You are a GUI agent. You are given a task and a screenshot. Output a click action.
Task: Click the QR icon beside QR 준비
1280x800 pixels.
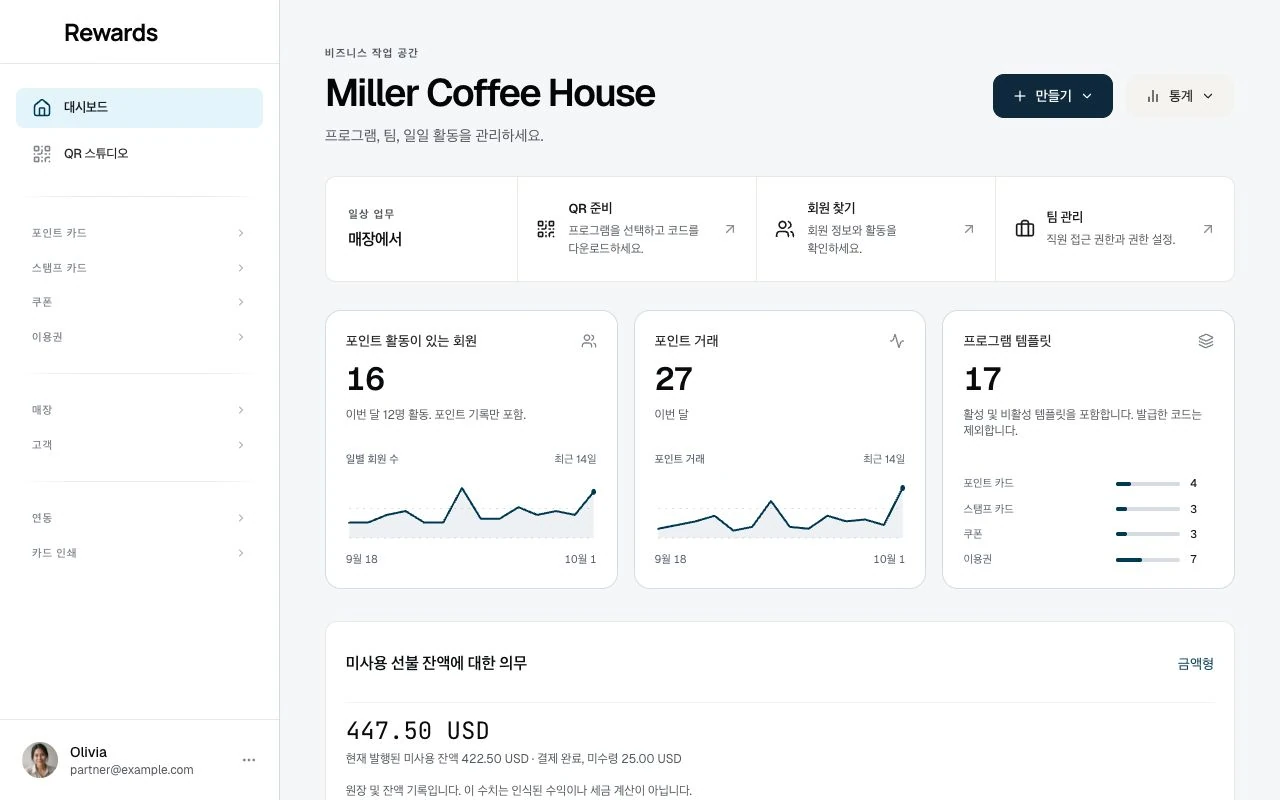click(x=546, y=229)
